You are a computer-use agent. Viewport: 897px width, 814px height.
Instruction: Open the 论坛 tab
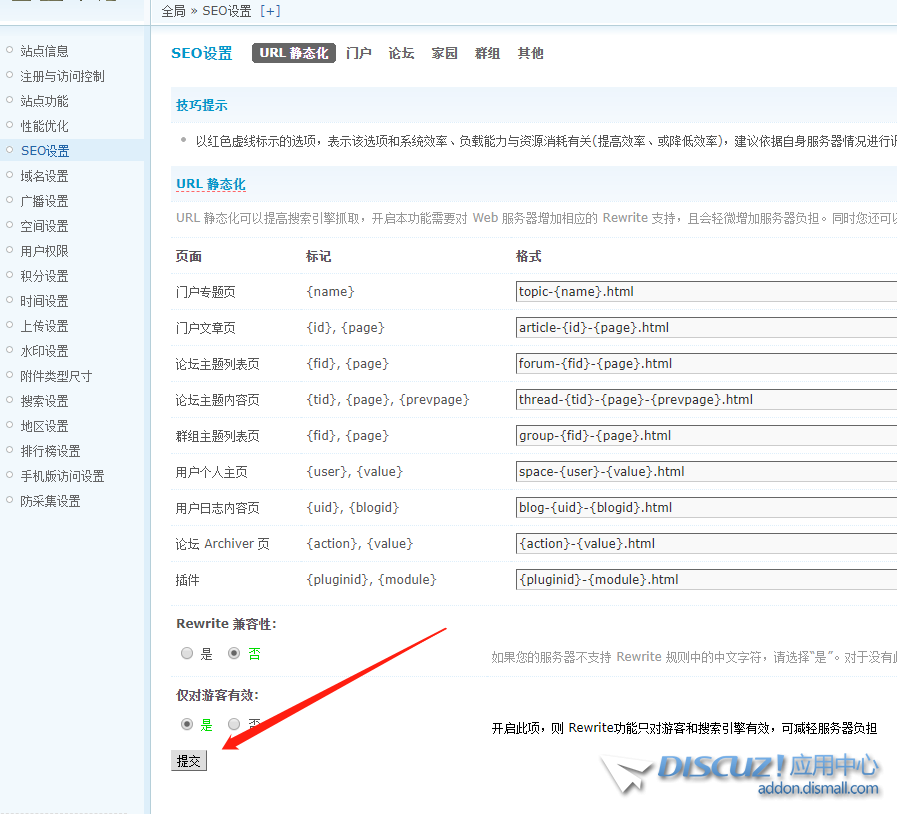tap(401, 54)
